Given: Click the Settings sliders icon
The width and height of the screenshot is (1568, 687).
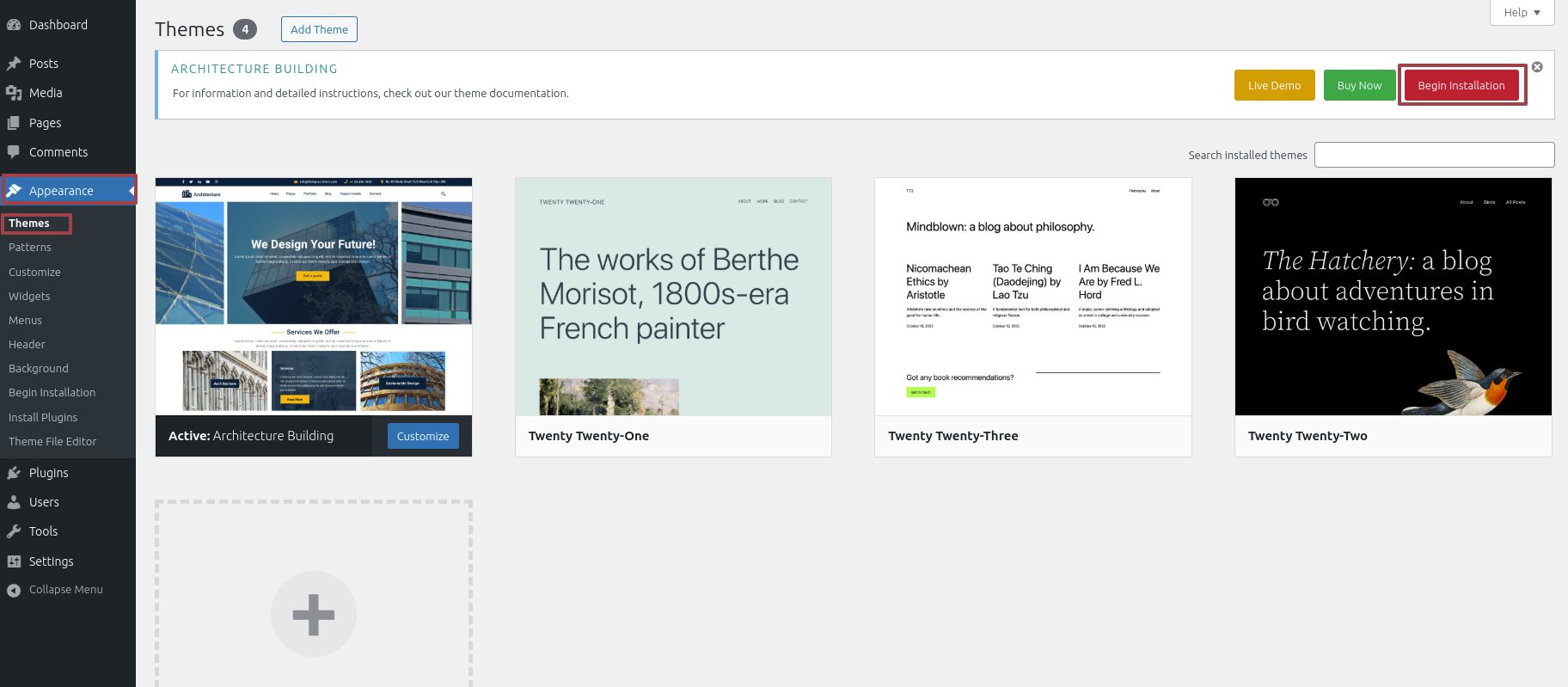Looking at the screenshot, I should 14,561.
